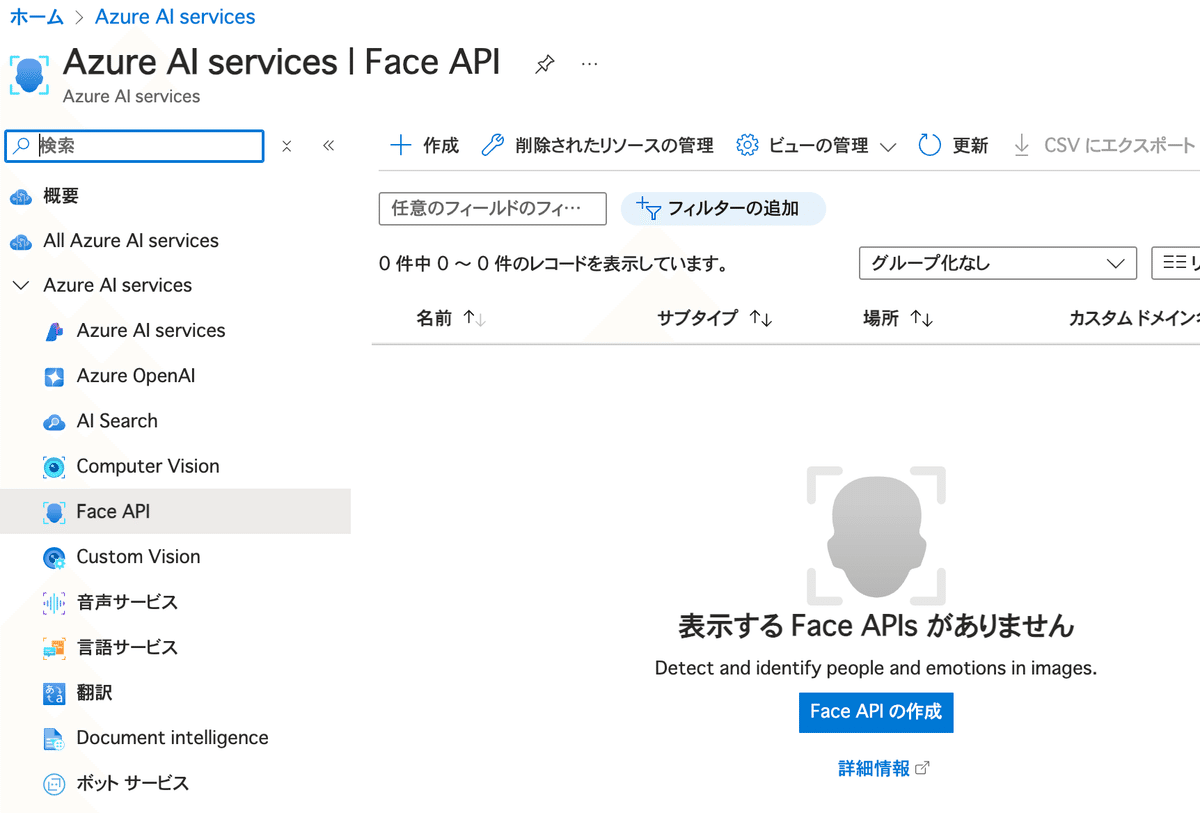1200x813 pixels.
Task: Focus the 任意のフィールドのフィルター input
Action: [x=493, y=209]
